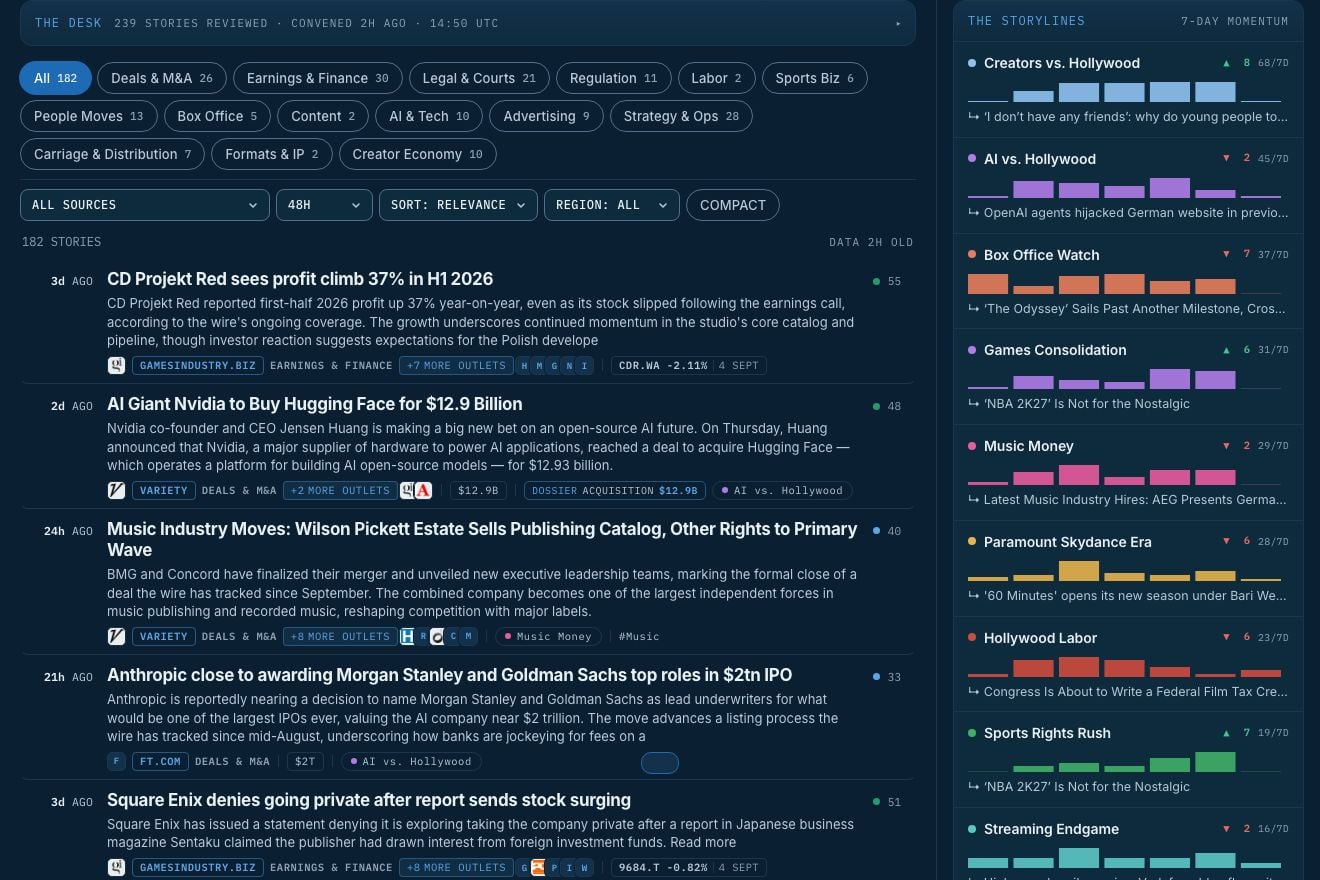1320x880 pixels.
Task: Click the green relevance dot with score 55
Action: point(877,282)
